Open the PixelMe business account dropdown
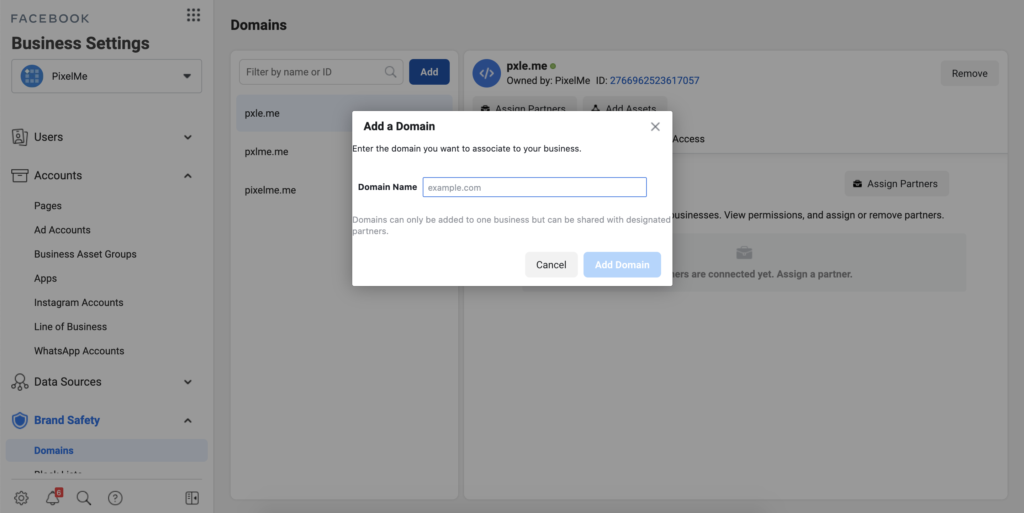The image size is (1024, 513). coord(106,76)
